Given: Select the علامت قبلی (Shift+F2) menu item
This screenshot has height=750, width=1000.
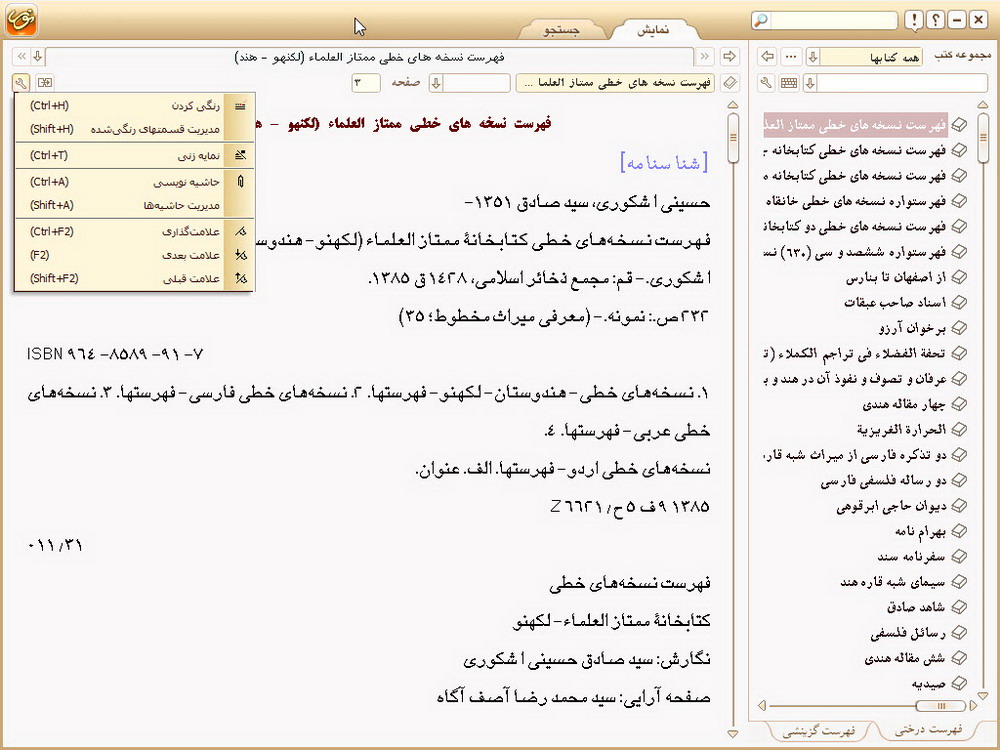Looking at the screenshot, I should (135, 279).
